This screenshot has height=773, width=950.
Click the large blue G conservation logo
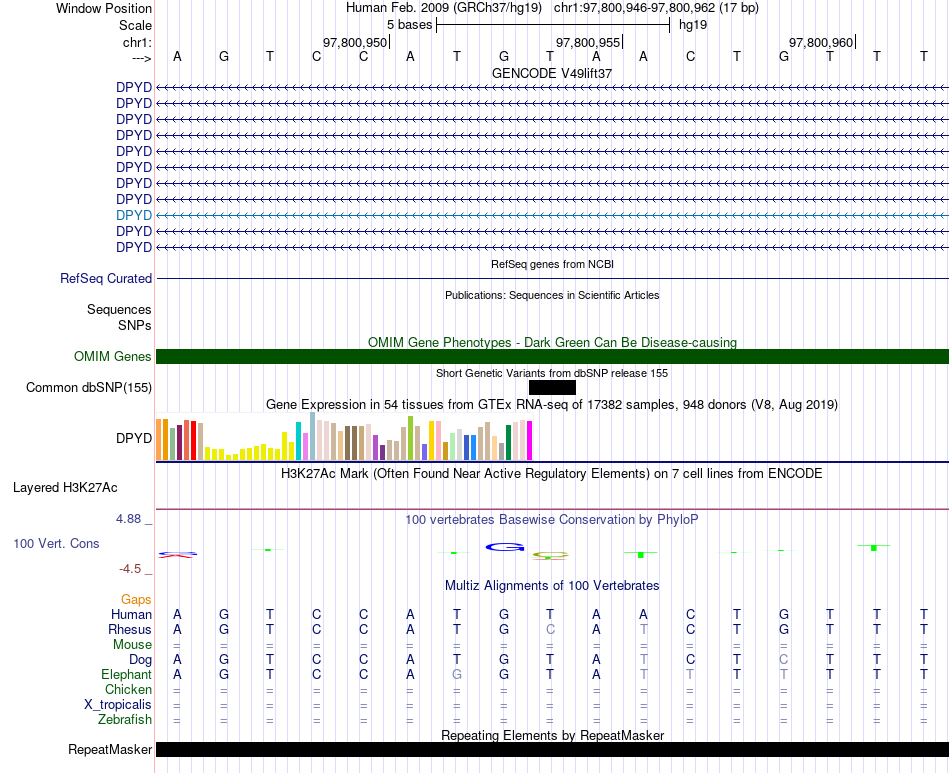coord(505,548)
